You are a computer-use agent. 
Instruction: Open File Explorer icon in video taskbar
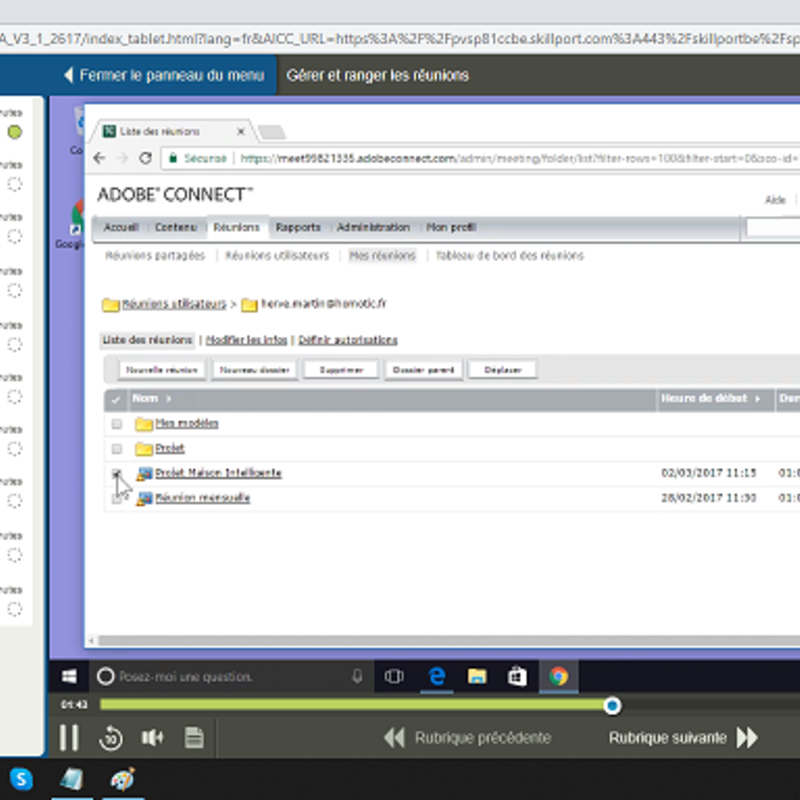coord(477,677)
